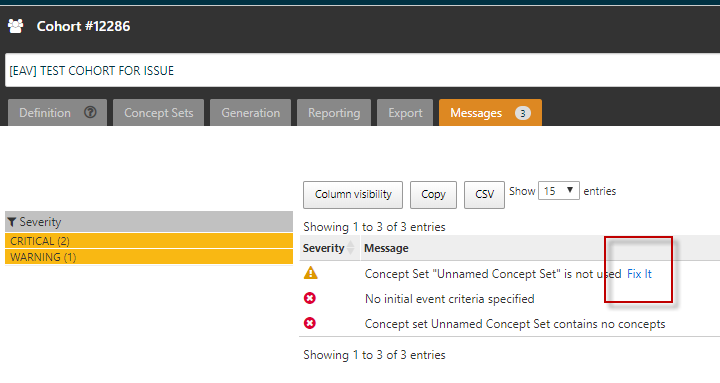Click the Cohort #12286 title text
The image size is (720, 383).
84,26
